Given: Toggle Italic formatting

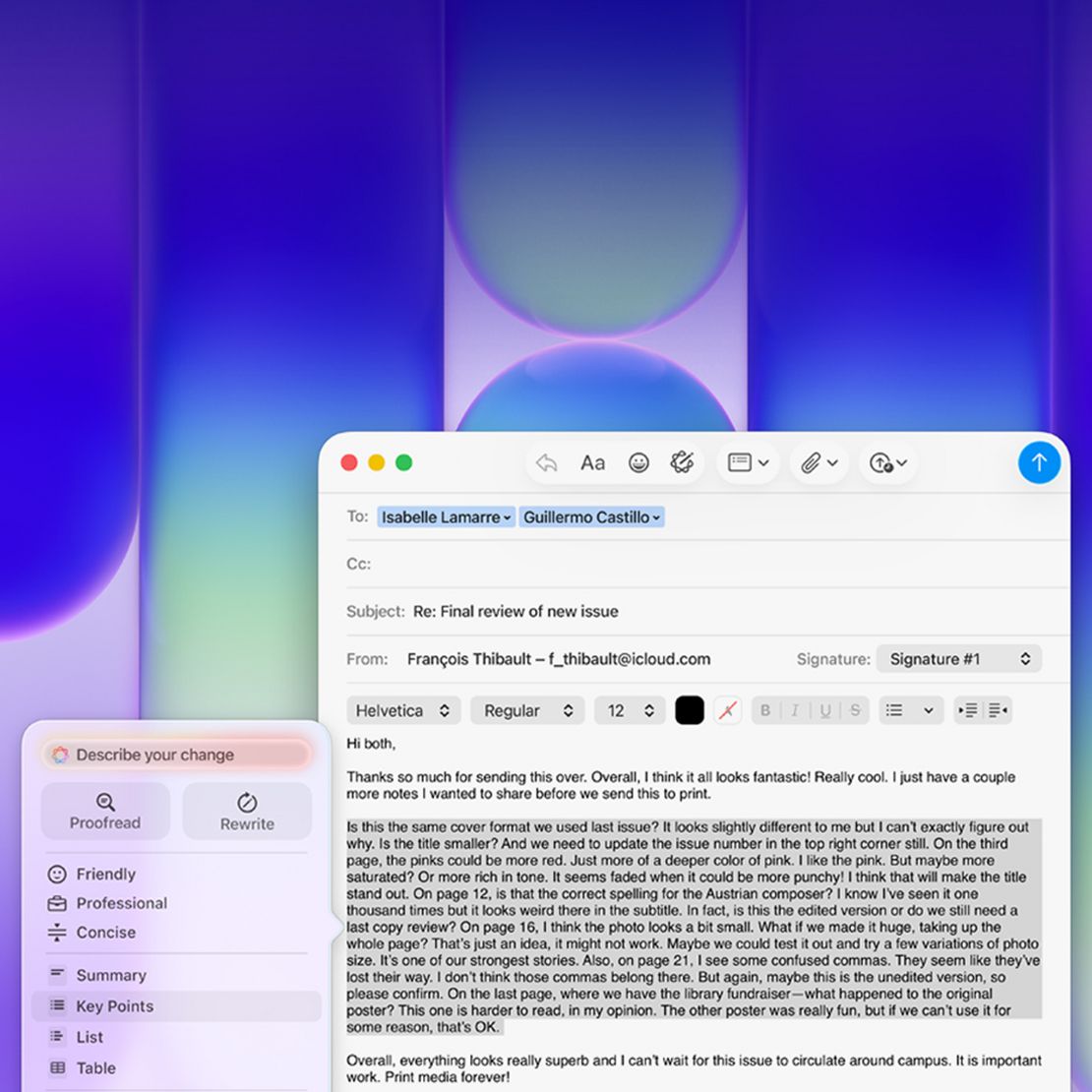Looking at the screenshot, I should [795, 710].
